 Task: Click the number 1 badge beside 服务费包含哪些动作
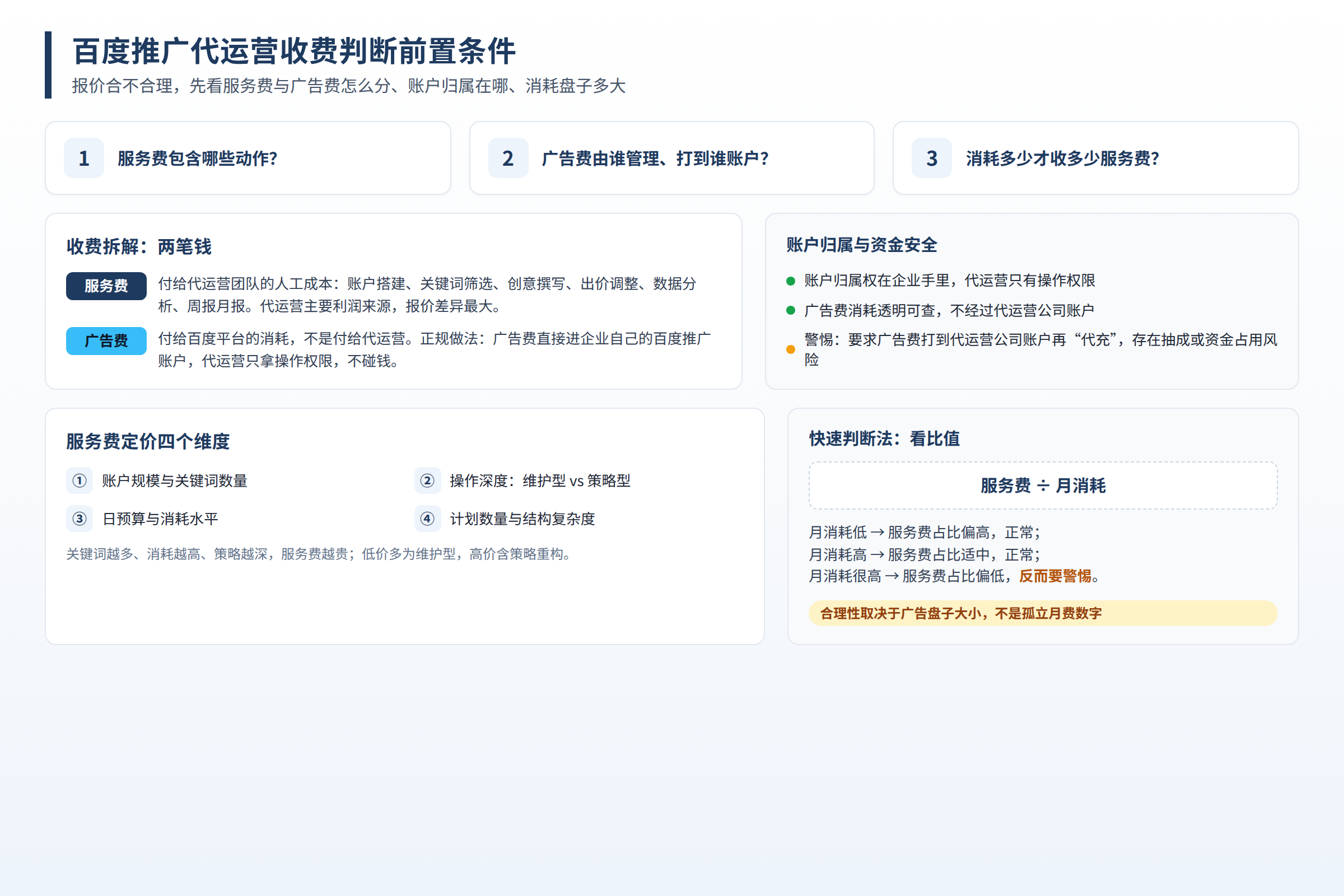[84, 158]
